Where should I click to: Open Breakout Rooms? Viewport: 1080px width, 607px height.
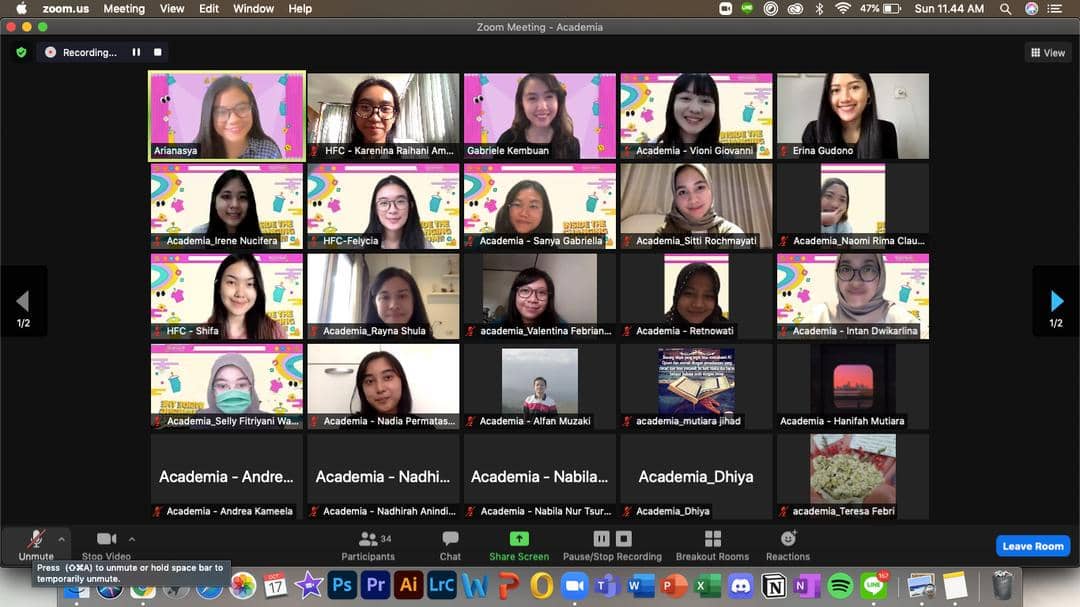tap(712, 540)
